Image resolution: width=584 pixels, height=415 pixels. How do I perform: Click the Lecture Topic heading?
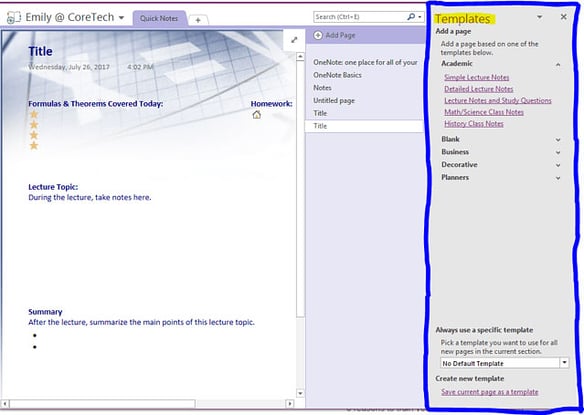click(x=53, y=187)
